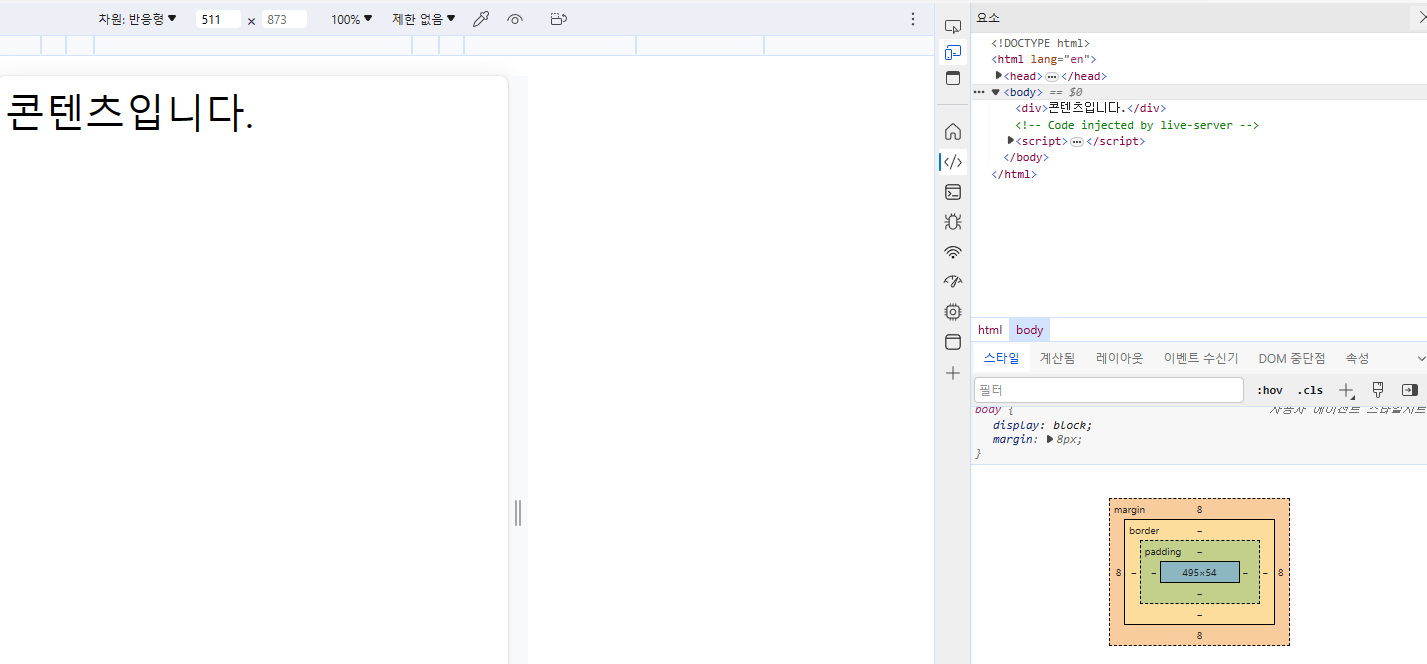This screenshot has width=1427, height=664.
Task: Open the Performance gauge icon
Action: (952, 282)
